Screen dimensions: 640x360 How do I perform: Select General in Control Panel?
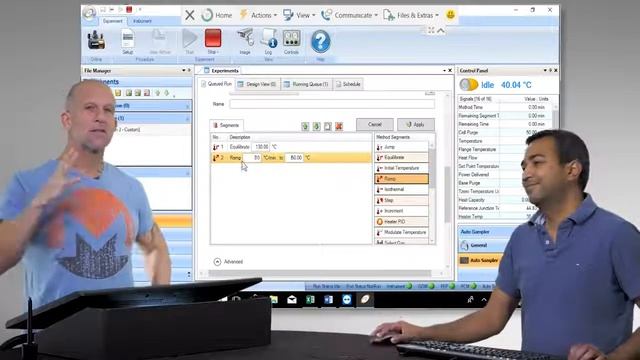478,245
